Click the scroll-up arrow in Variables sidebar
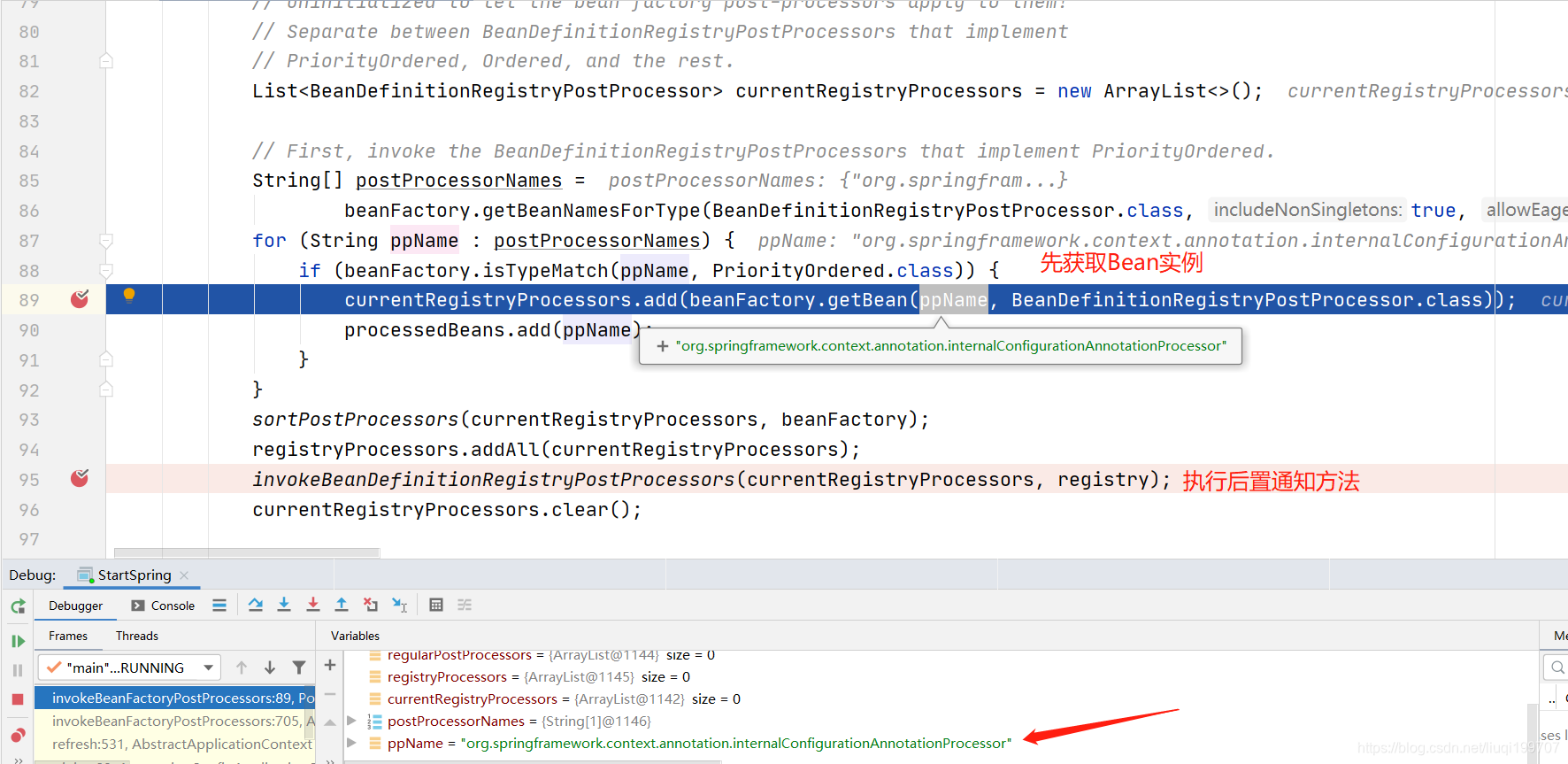The height and width of the screenshot is (764, 1568). [330, 723]
